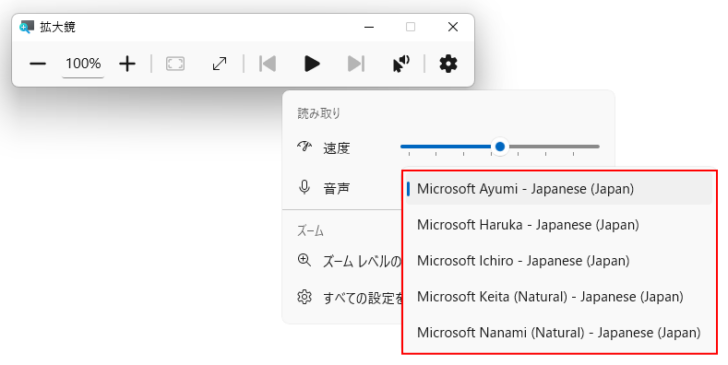
Task: Zoom in with the plus button
Action: tap(127, 64)
